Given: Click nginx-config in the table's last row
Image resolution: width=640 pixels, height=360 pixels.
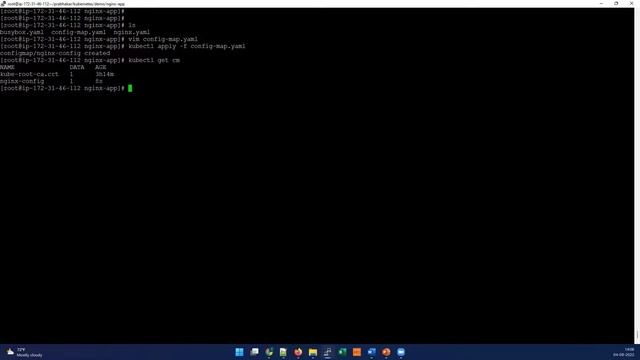Looking at the screenshot, I should pos(22,81).
